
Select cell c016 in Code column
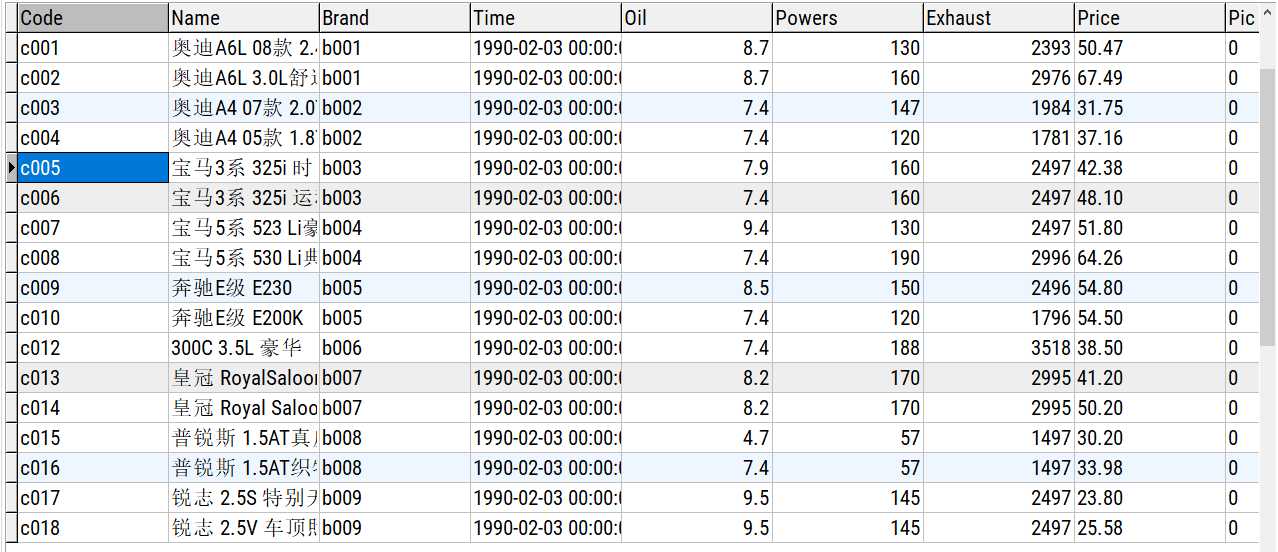coord(93,468)
